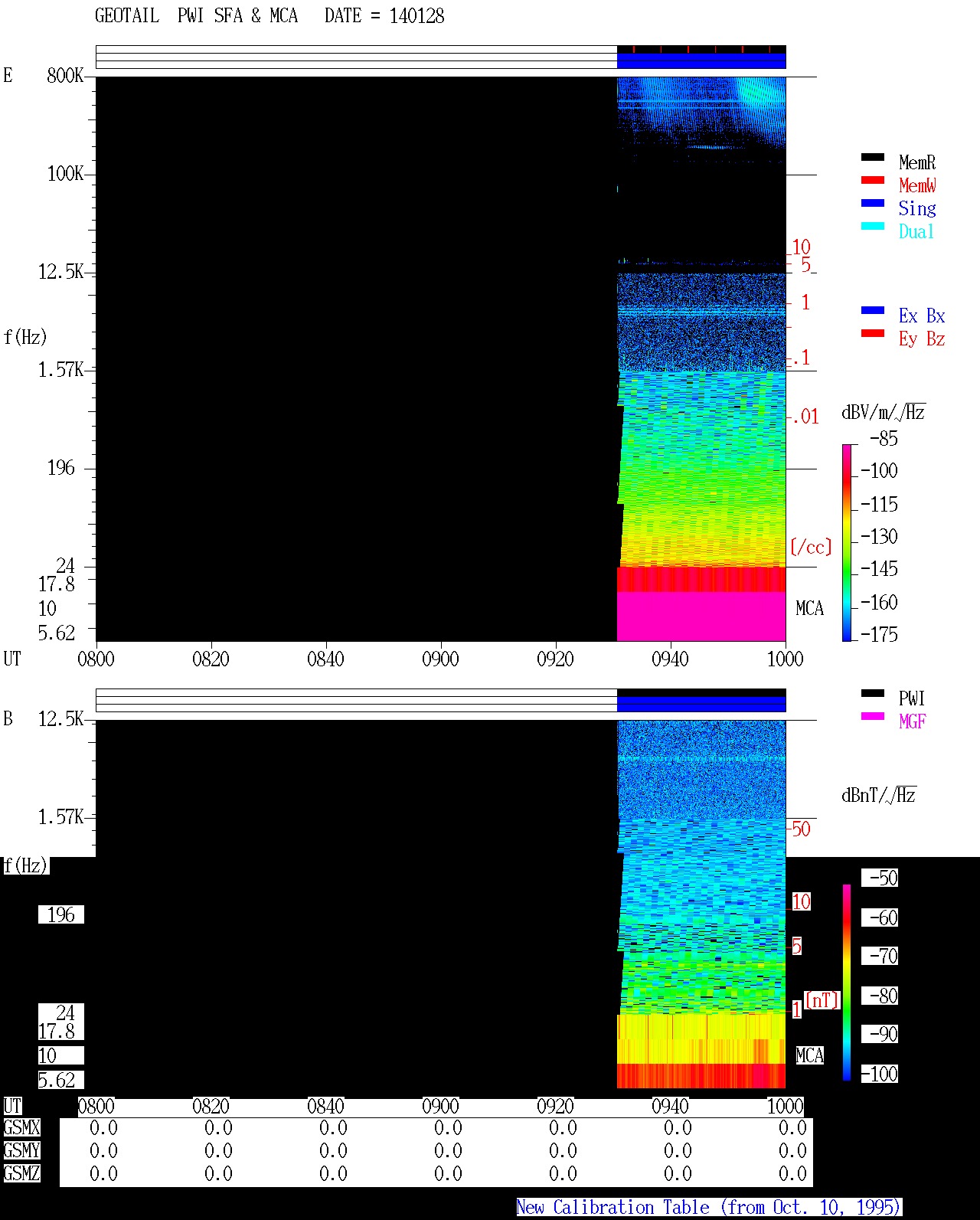Viewport: 980px width, 1220px height.
Task: Click the MGF legend label
Action: [x=912, y=721]
